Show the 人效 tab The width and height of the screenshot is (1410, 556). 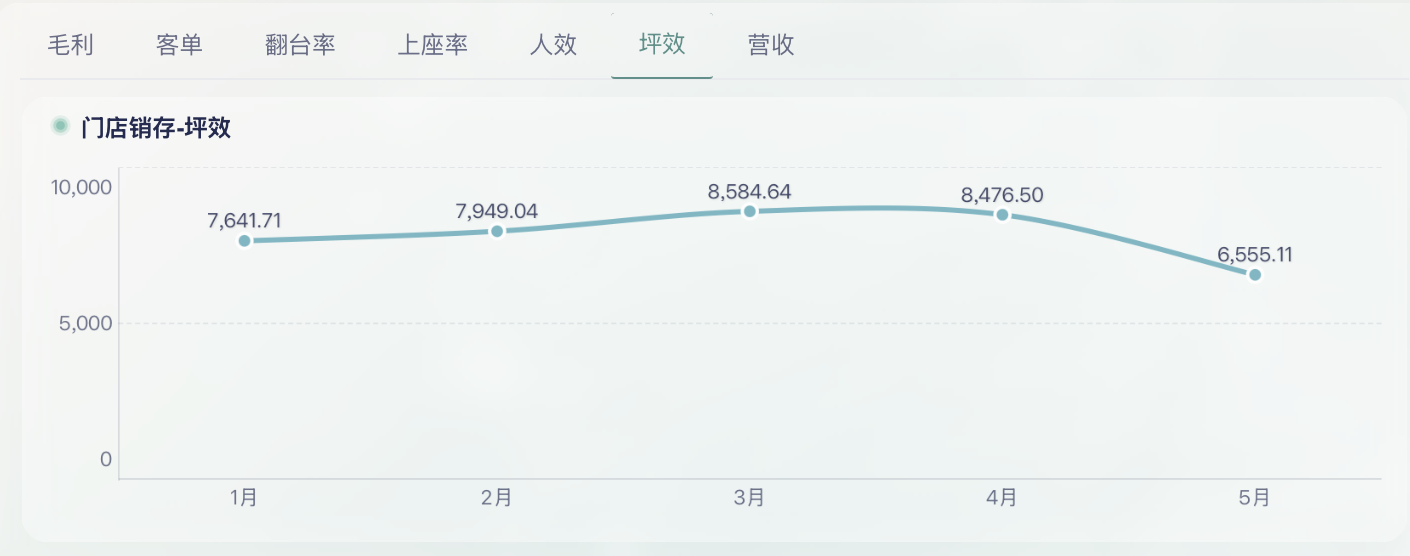pyautogui.click(x=553, y=45)
